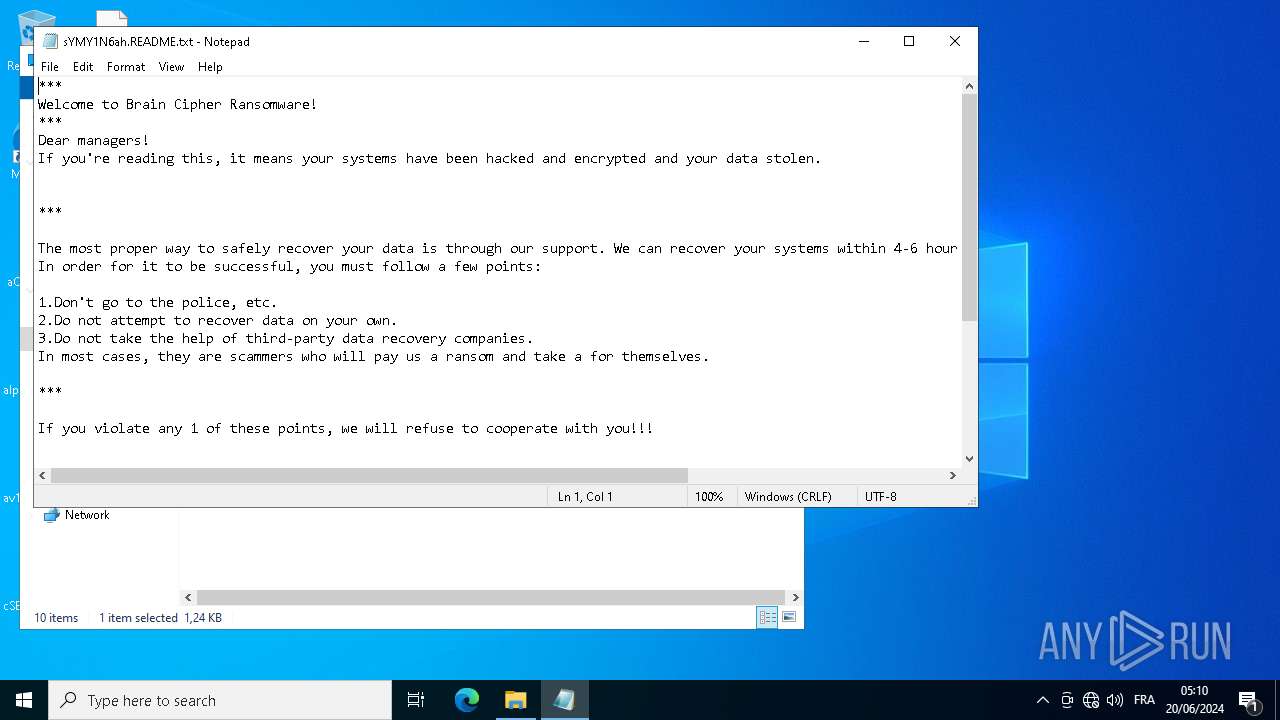
Task: Click the Notepad vertical scrollbar thumb
Action: (969, 208)
